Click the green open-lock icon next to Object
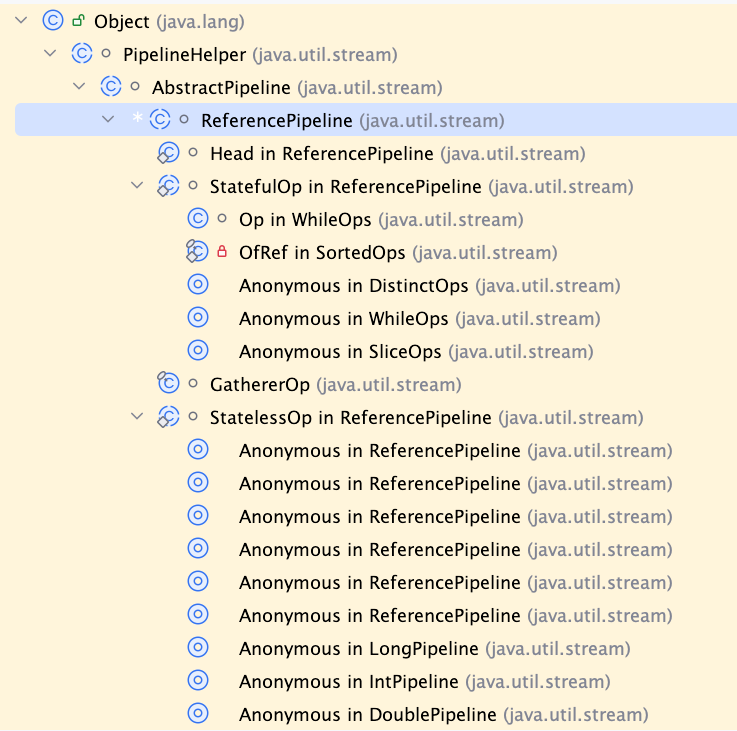The height and width of the screenshot is (731, 737). pos(78,21)
